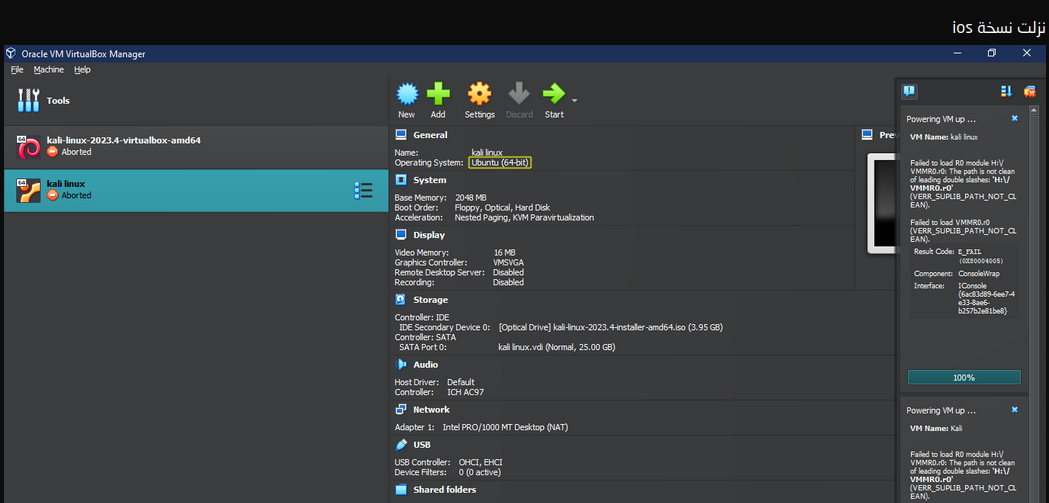Select the kali-linux-2023.4-virtualbox-amd64 list row
Image resolution: width=1049 pixels, height=503 pixels.
196,146
